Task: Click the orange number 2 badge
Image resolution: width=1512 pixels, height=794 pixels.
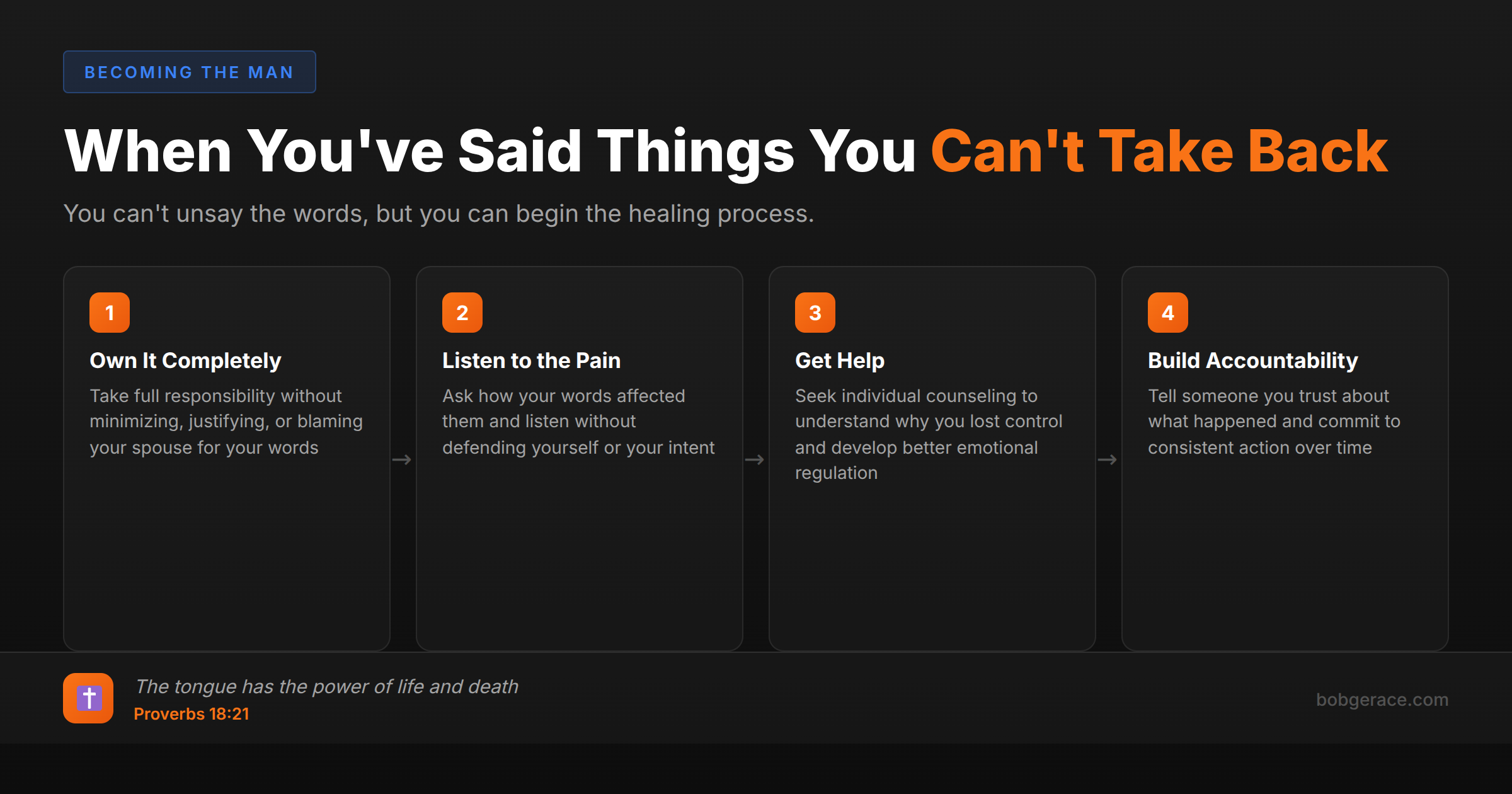Action: (x=462, y=313)
